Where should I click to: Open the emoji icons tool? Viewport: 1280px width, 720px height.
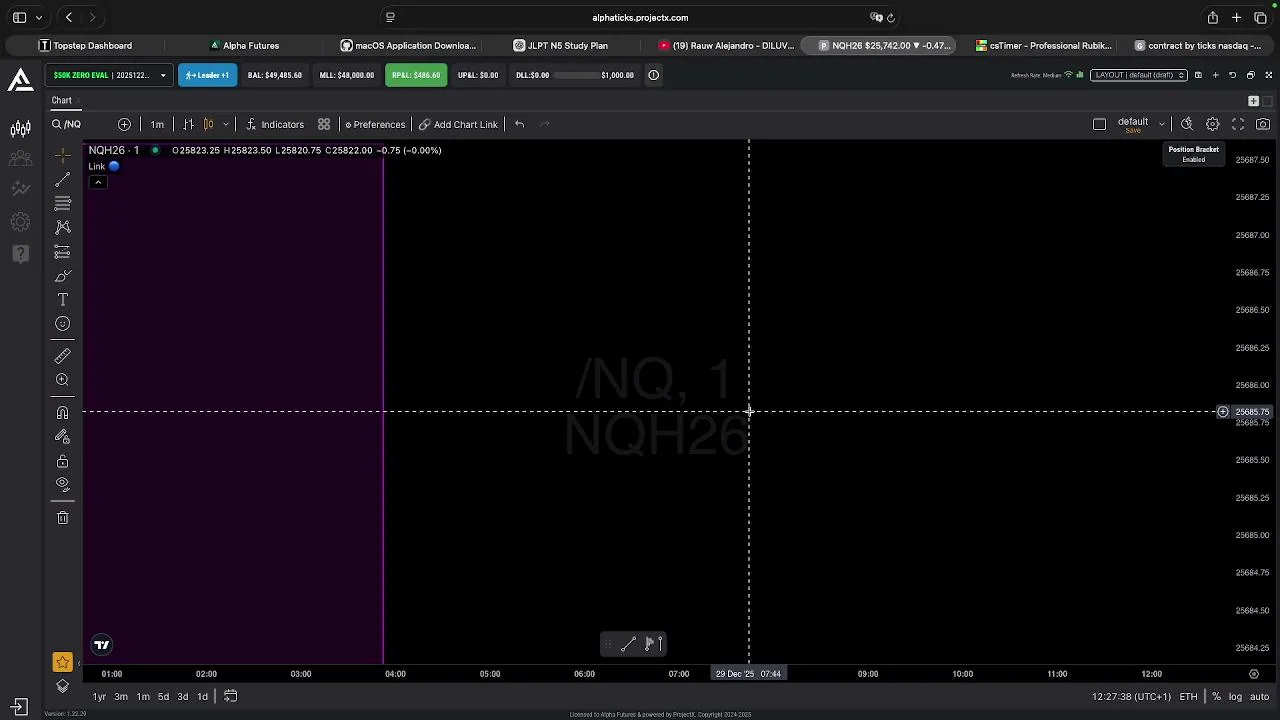62,324
